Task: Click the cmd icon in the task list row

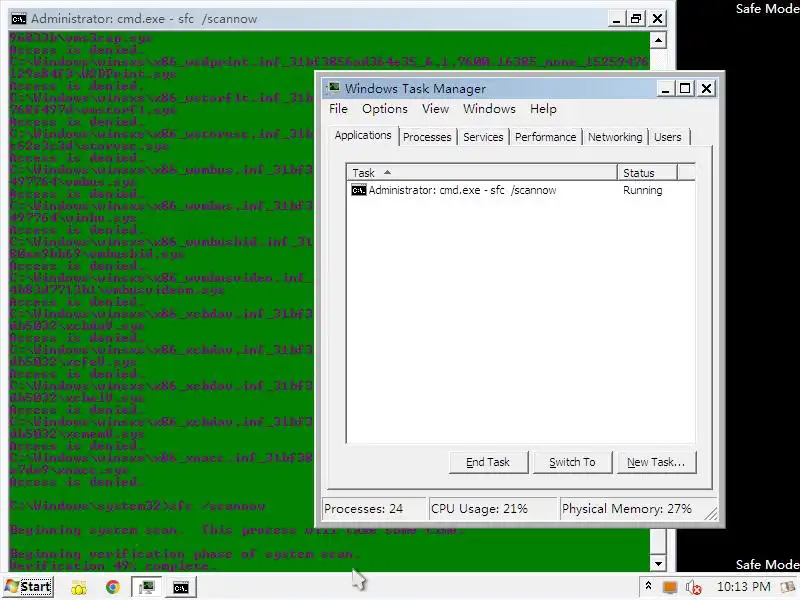Action: pyautogui.click(x=359, y=190)
